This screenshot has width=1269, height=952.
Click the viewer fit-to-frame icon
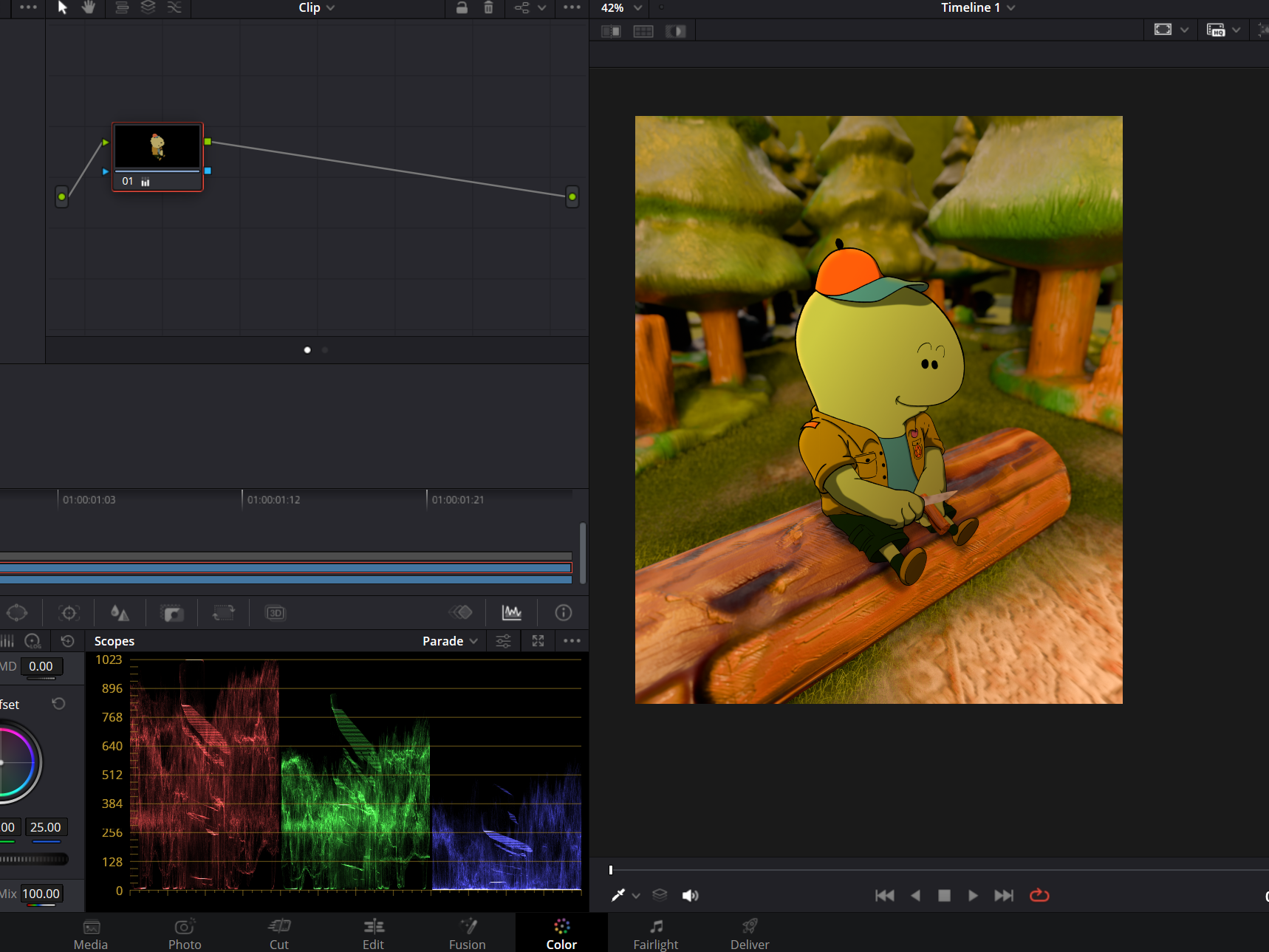pyautogui.click(x=1163, y=30)
